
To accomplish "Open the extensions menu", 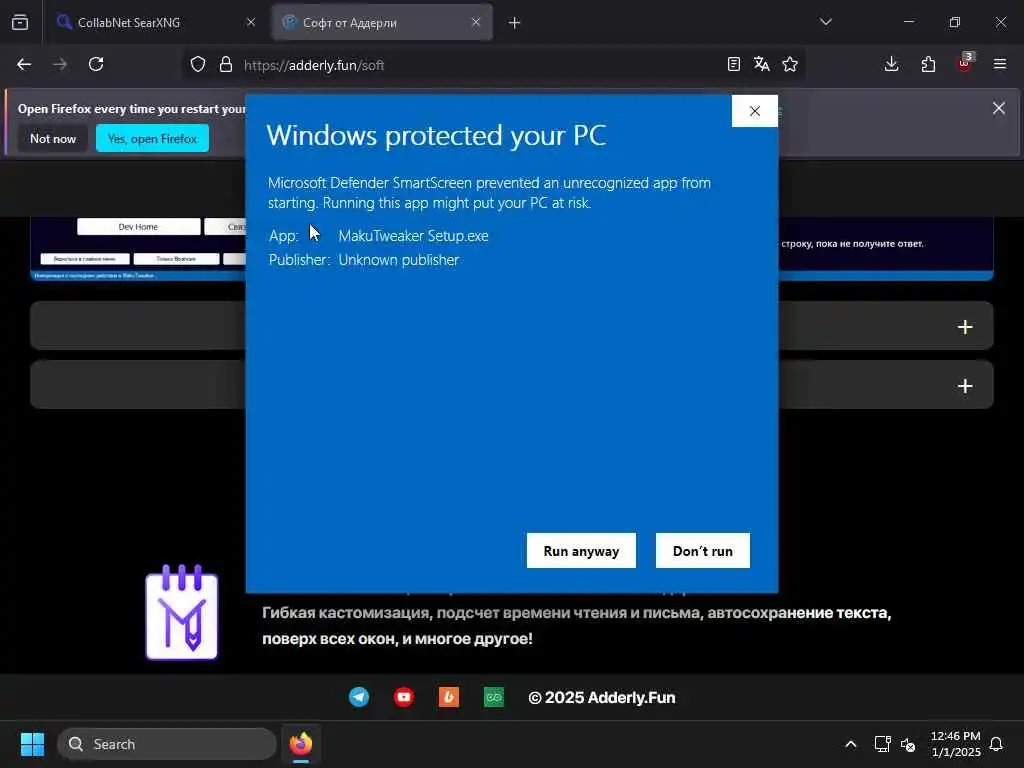I will 928,64.
